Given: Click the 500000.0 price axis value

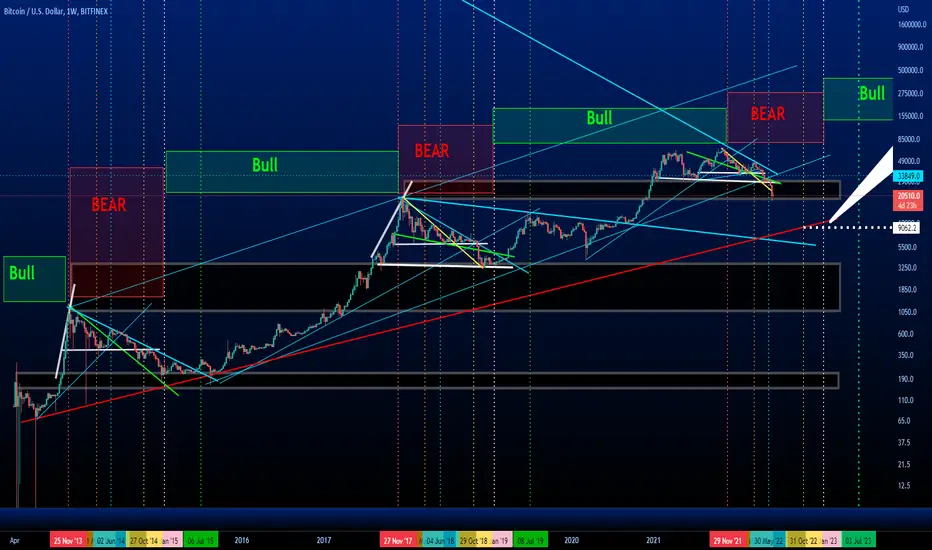Looking at the screenshot, I should click(x=911, y=70).
